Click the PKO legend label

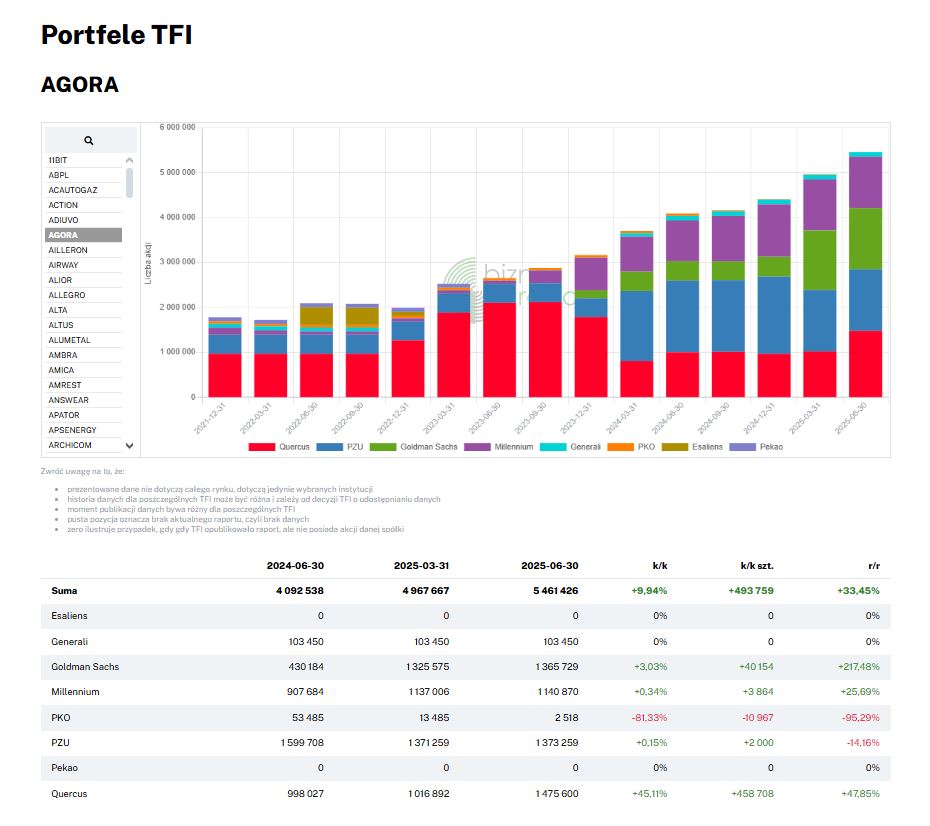pos(646,447)
